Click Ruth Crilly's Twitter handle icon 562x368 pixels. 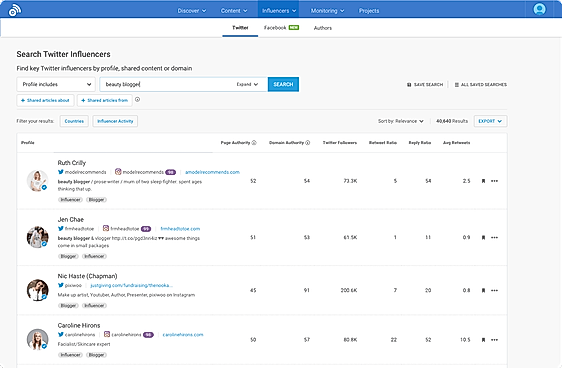pyautogui.click(x=61, y=172)
